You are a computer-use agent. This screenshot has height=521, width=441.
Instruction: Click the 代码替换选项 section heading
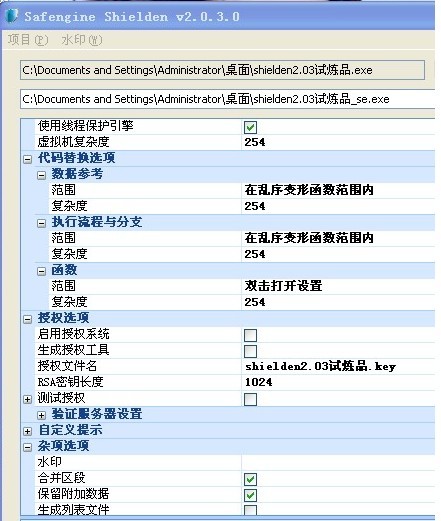point(76,158)
